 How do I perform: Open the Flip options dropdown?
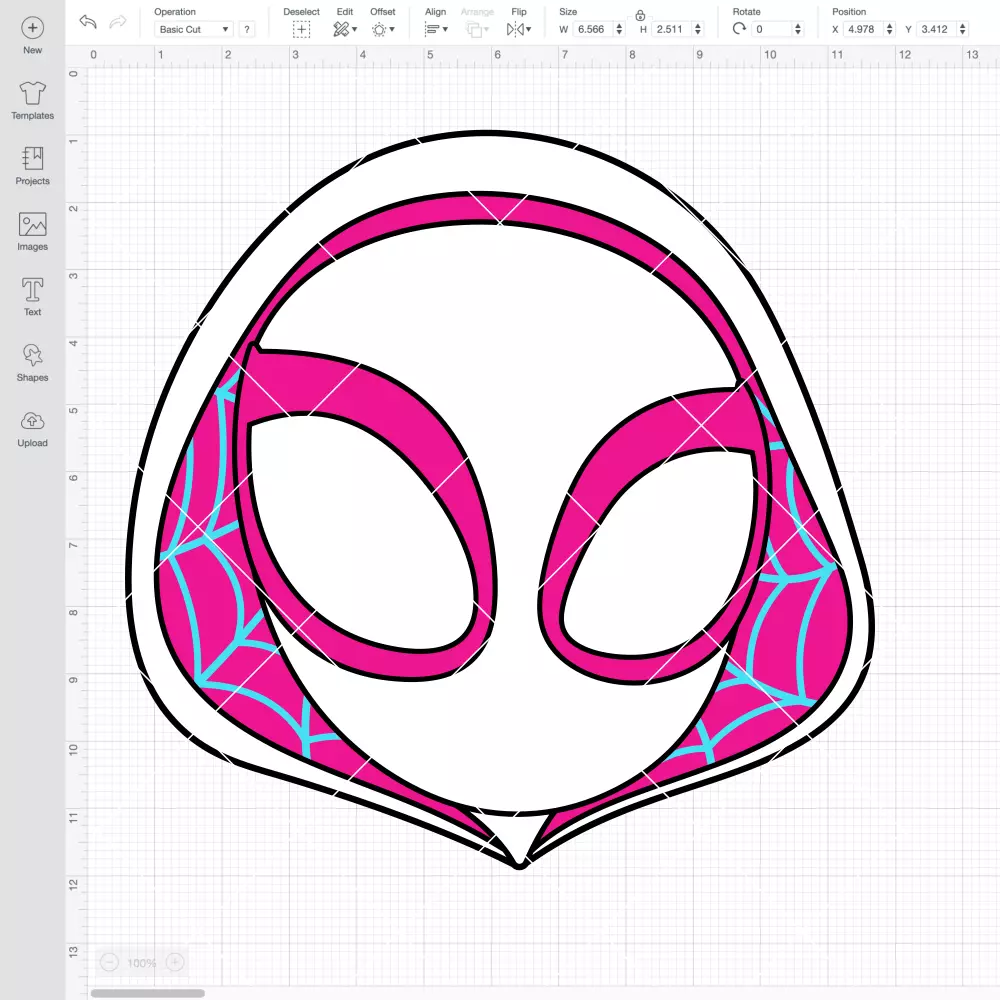[x=519, y=29]
